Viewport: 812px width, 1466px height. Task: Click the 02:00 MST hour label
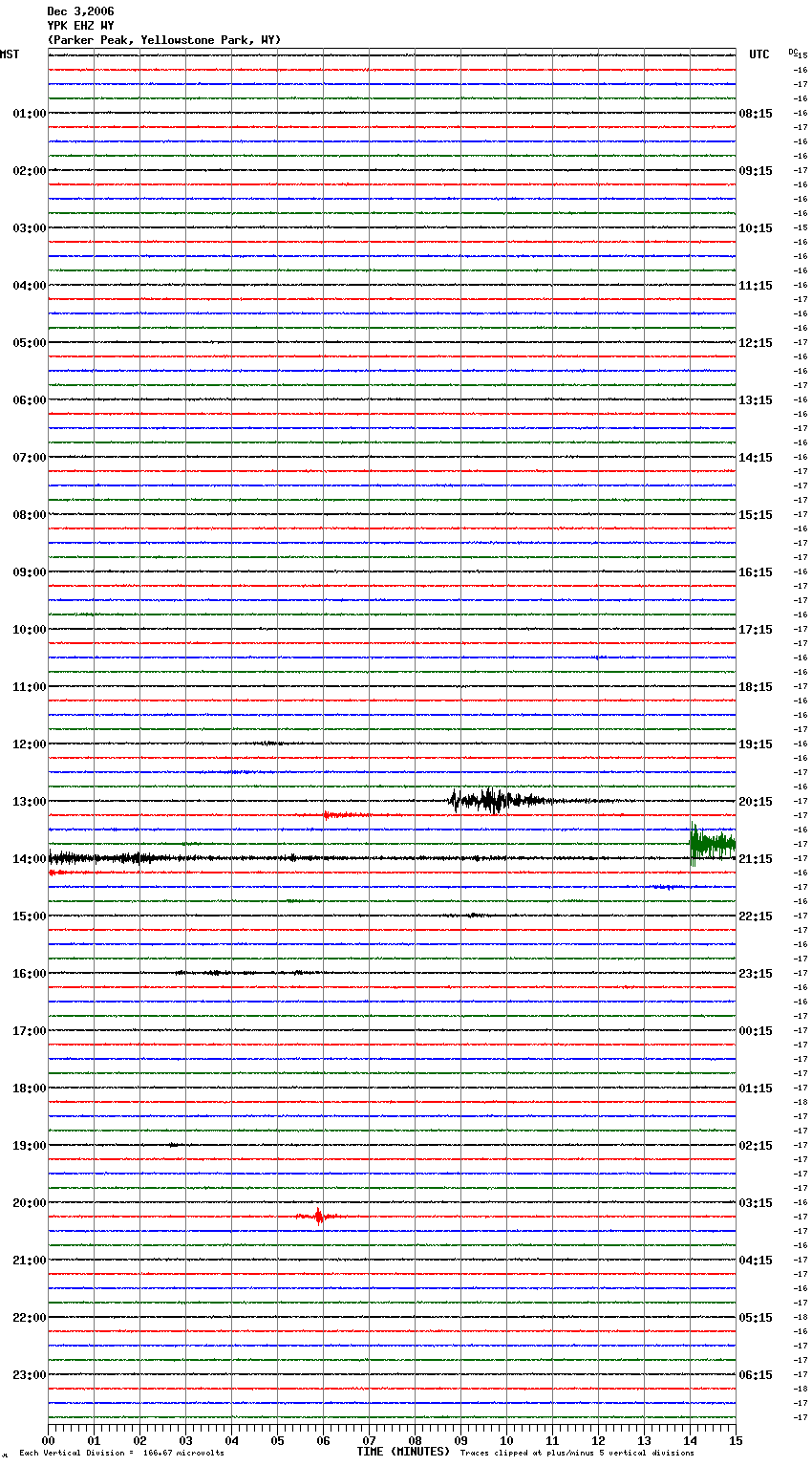[29, 171]
